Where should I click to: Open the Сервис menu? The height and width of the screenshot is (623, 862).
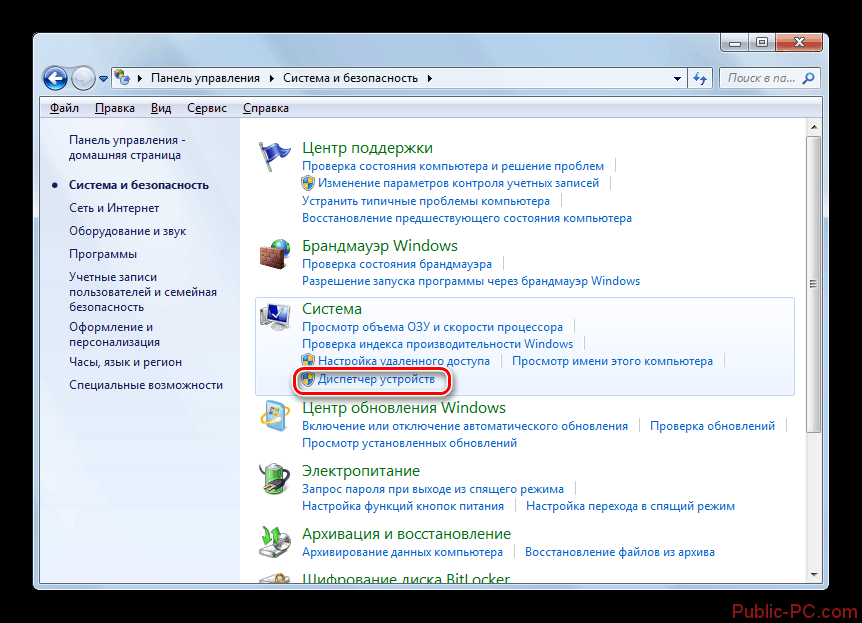[207, 108]
